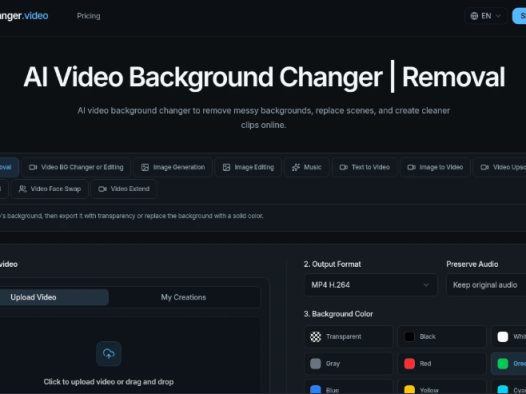Switch to the Music tab
Image resolution: width=526 pixels, height=394 pixels.
pos(307,167)
